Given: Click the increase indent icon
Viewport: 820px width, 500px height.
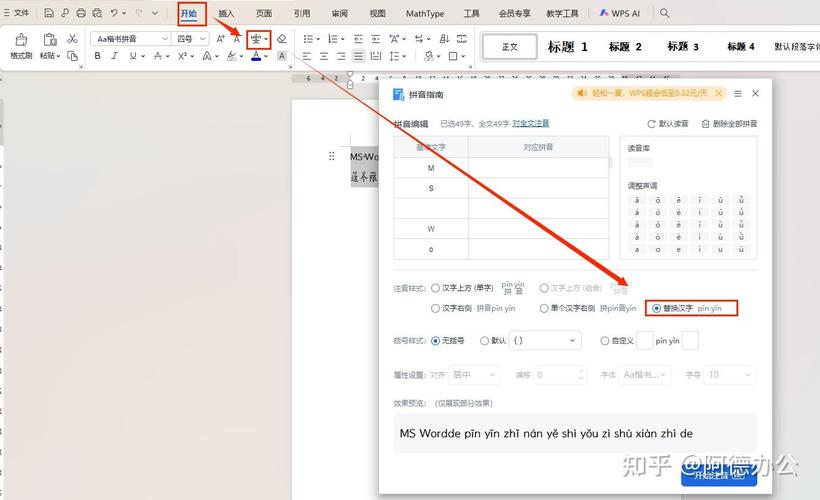Looking at the screenshot, I should coord(375,39).
